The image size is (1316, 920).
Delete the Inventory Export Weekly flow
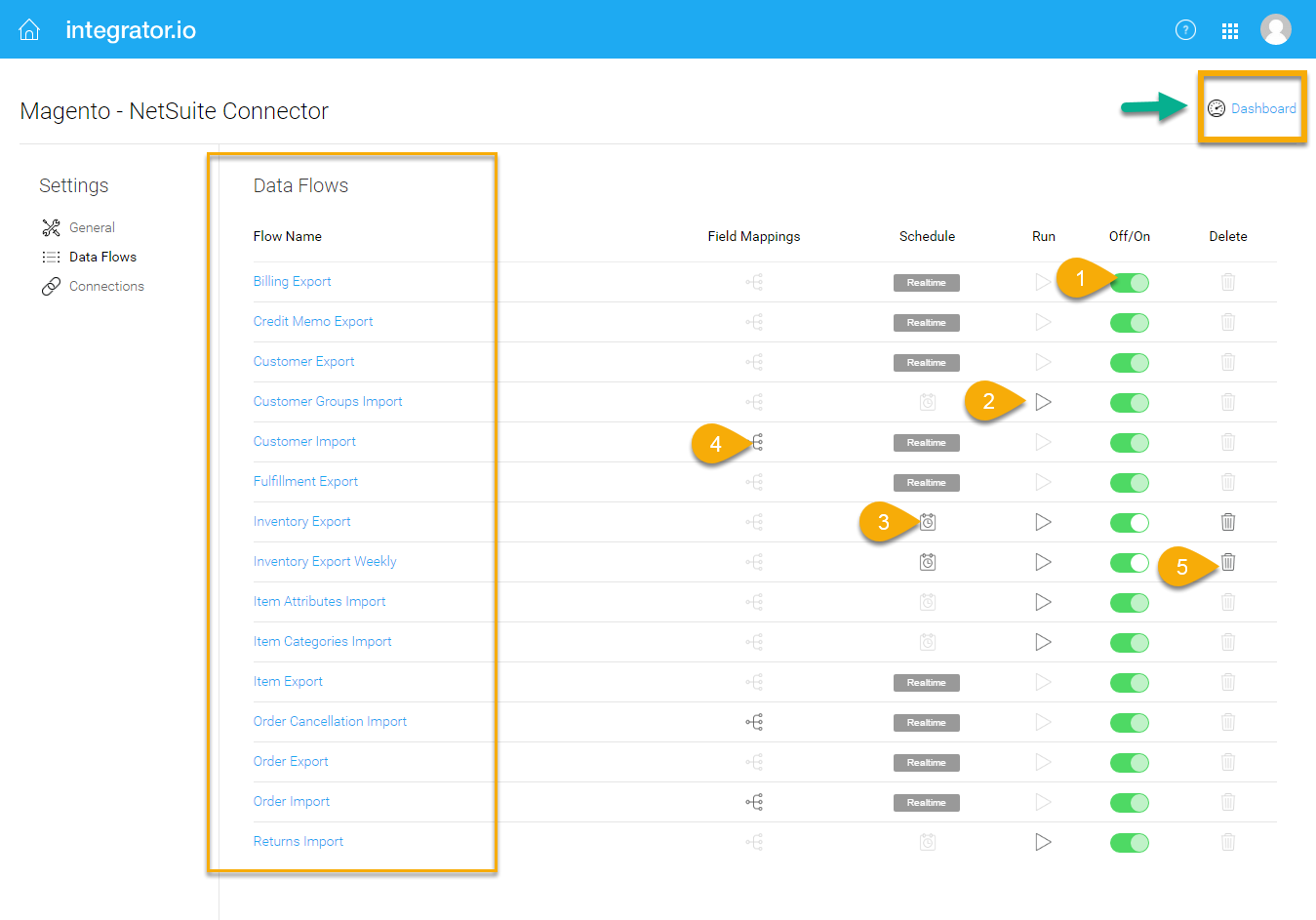coord(1228,562)
